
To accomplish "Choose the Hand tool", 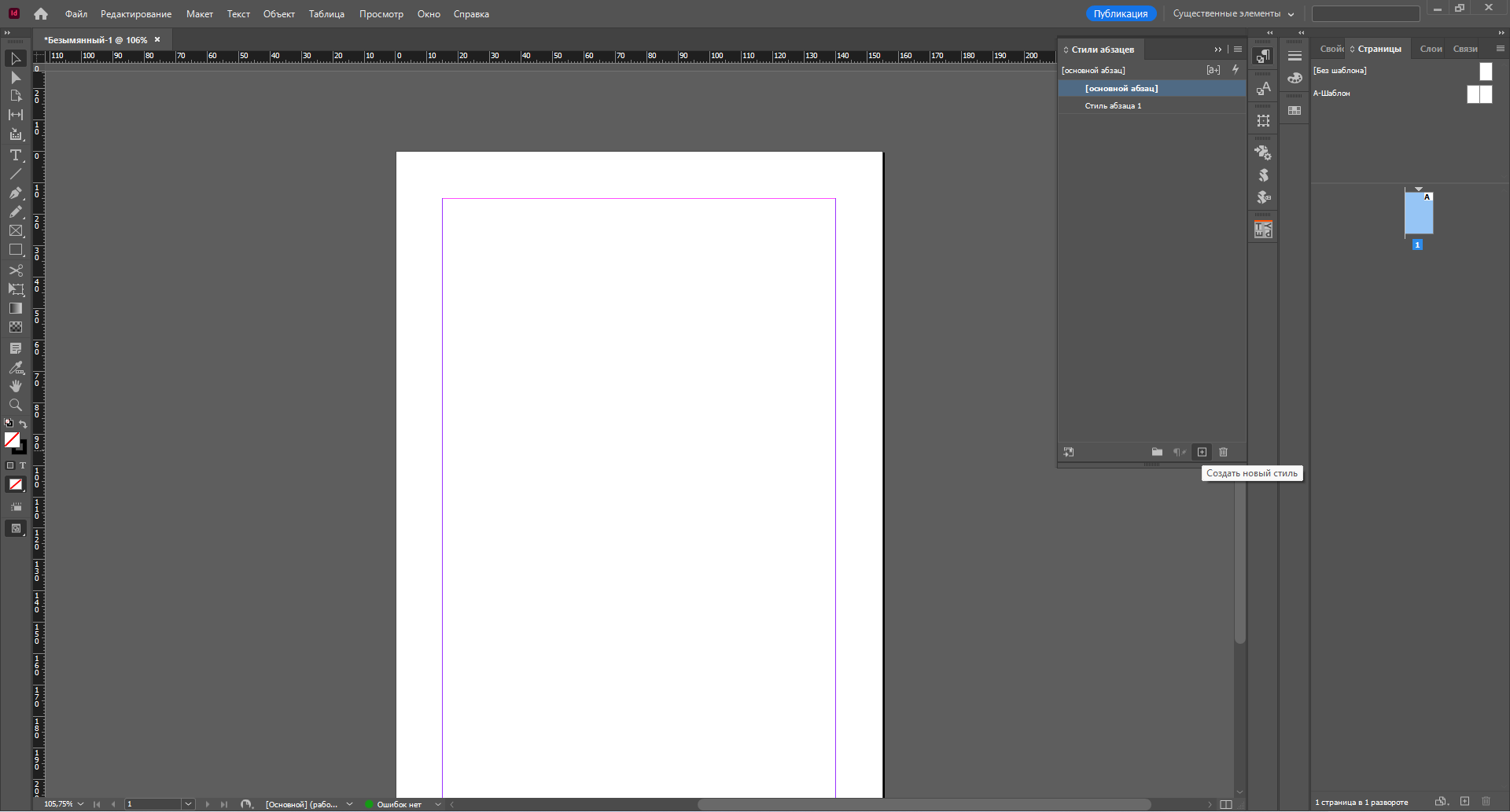I will (x=15, y=386).
